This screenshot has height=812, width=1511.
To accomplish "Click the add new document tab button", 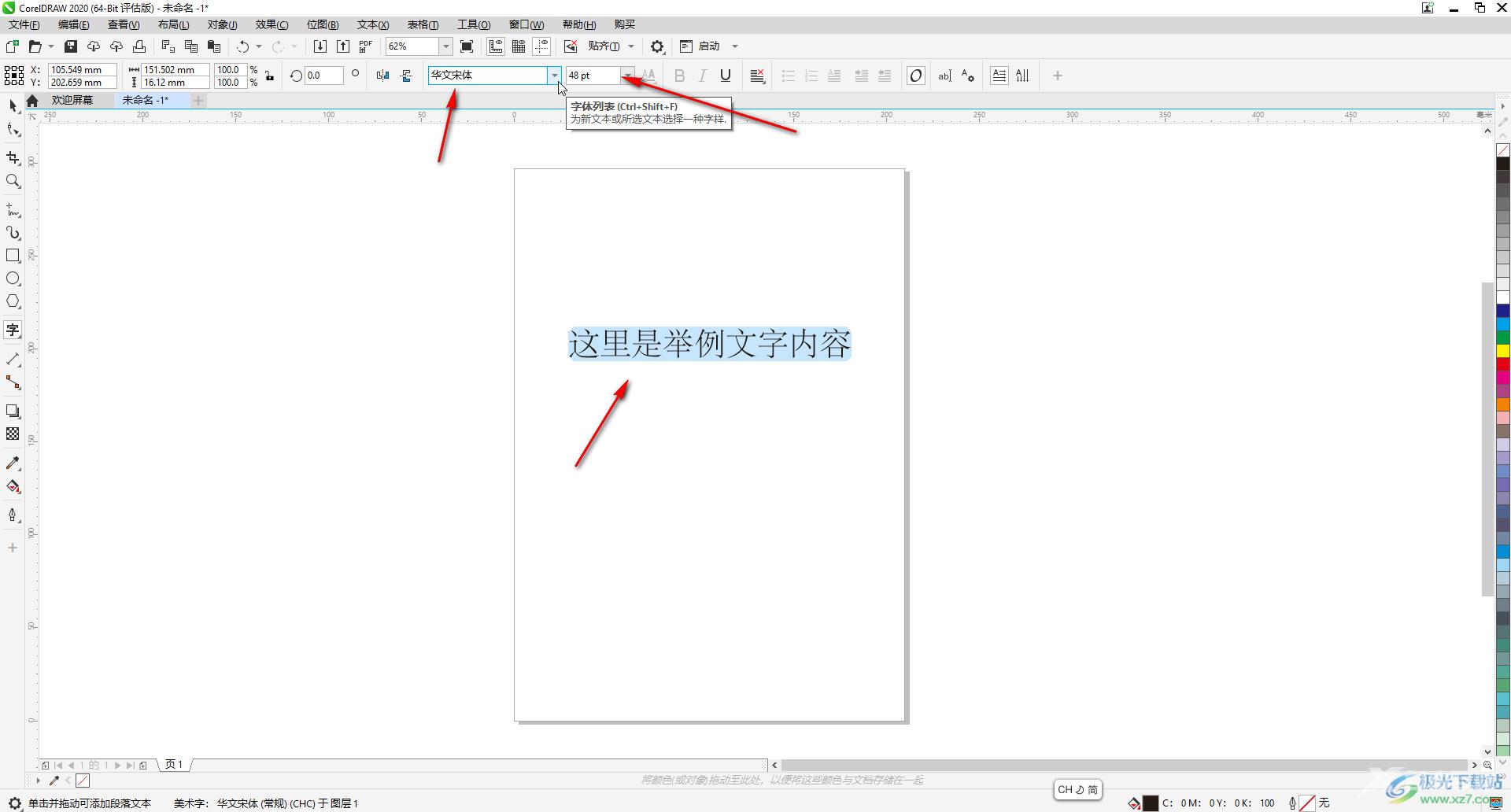I will coord(198,100).
